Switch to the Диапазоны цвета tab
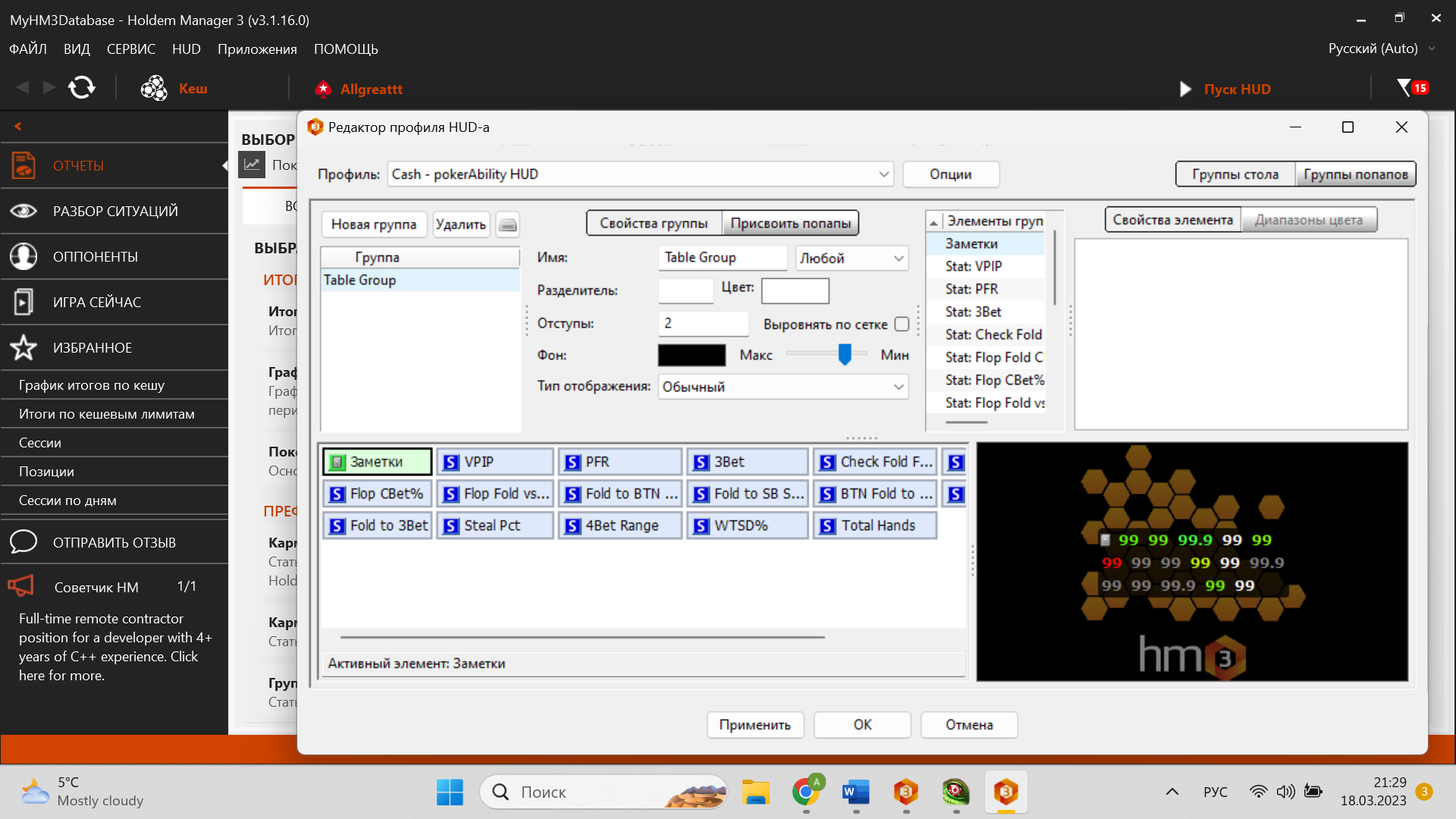Screen dimensions: 1456x819 (1308, 220)
